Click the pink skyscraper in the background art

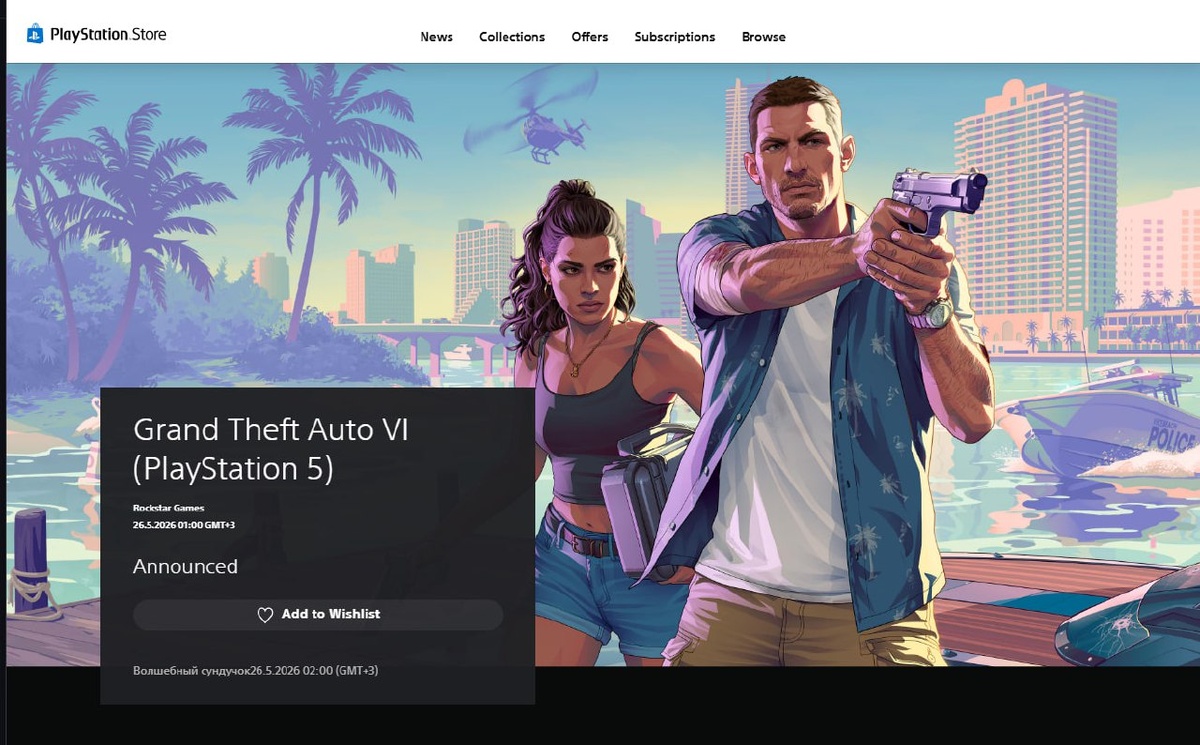pos(1035,210)
